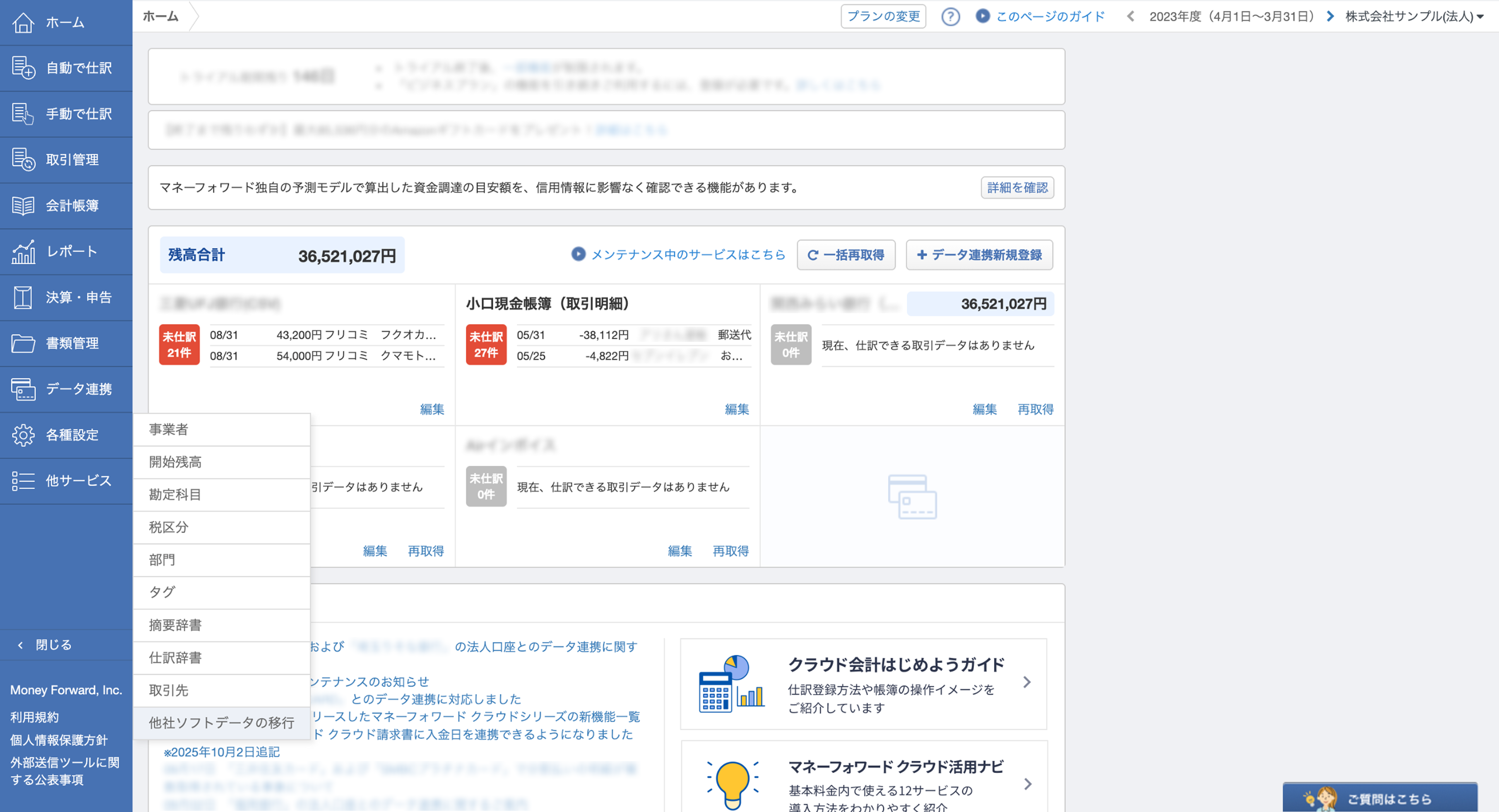
Task: Open the 会計帳簿 book icon
Action: click(23, 205)
